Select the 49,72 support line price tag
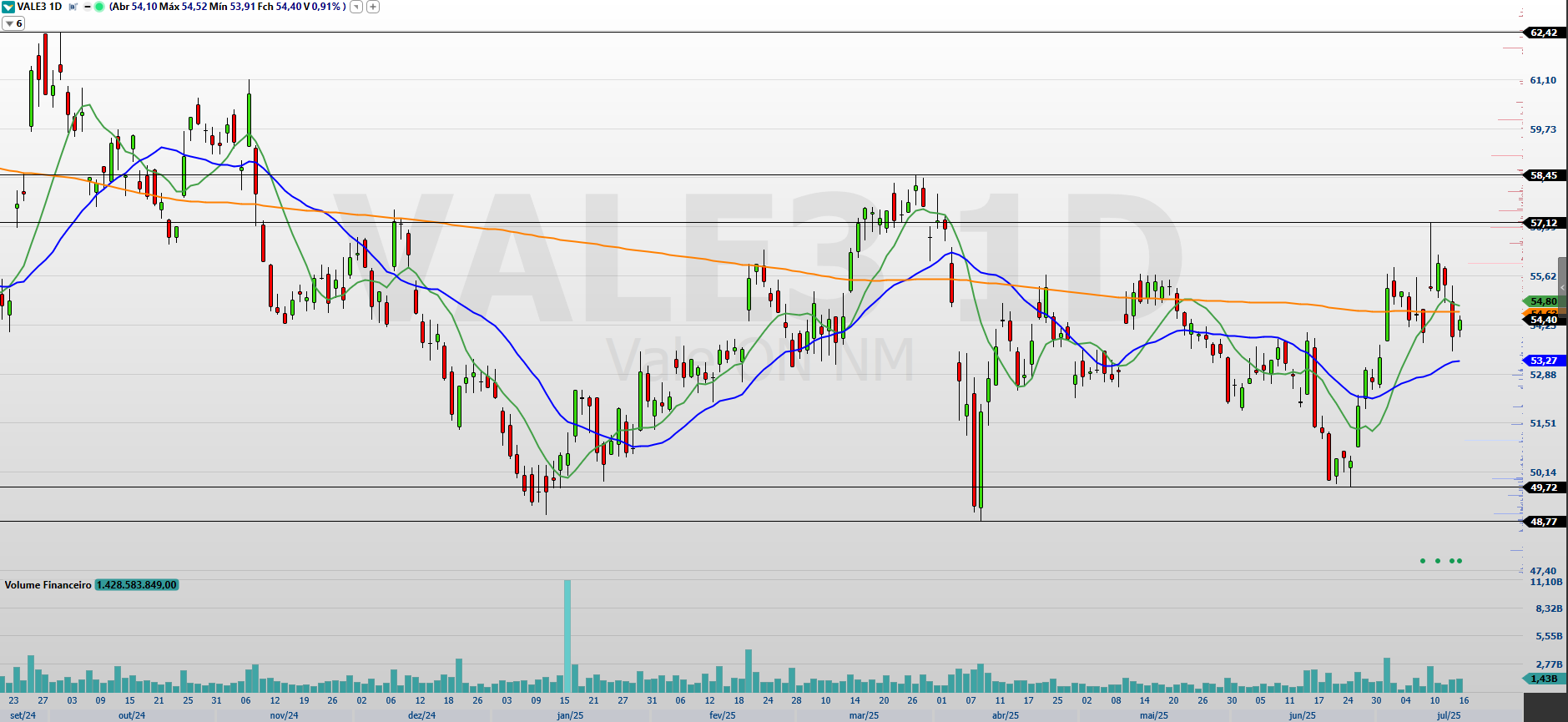The height and width of the screenshot is (722, 1568). [1544, 487]
